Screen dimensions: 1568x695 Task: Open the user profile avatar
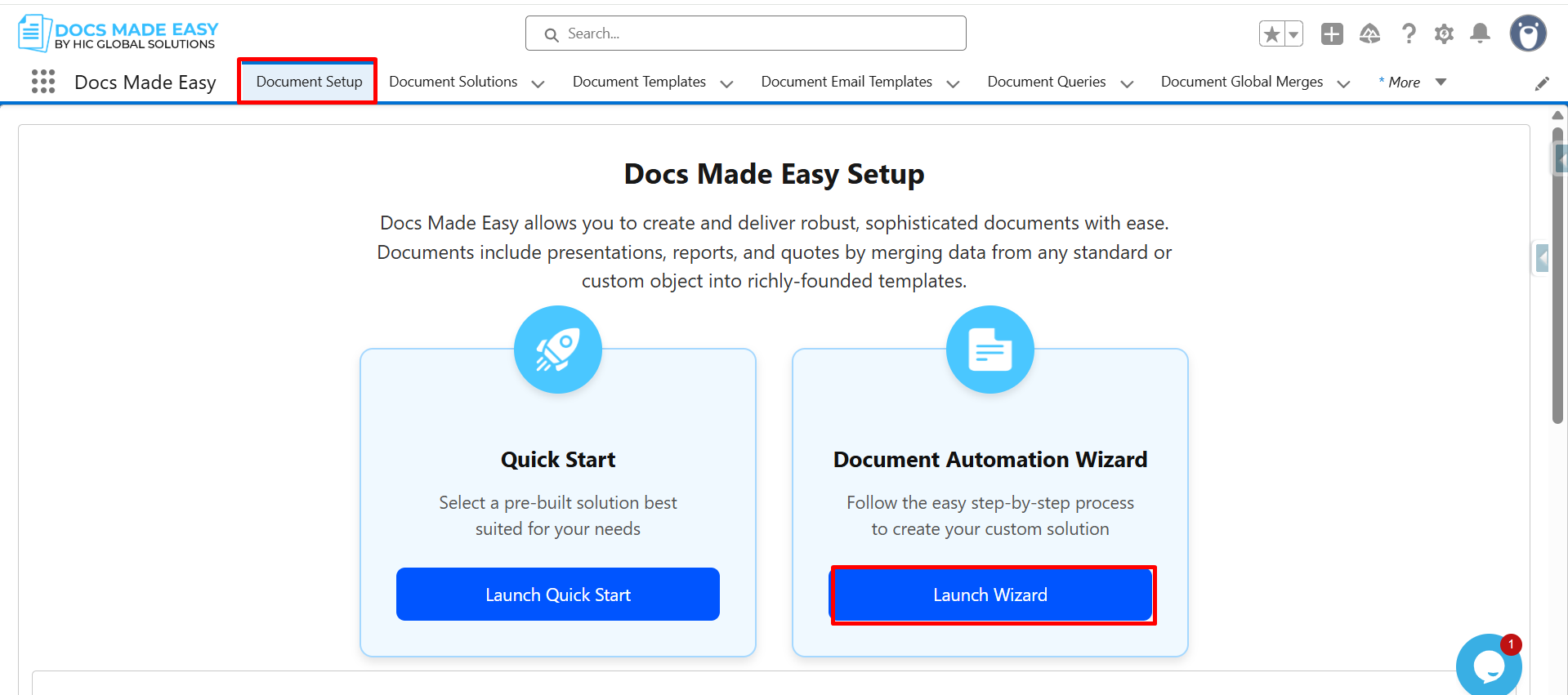point(1528,33)
